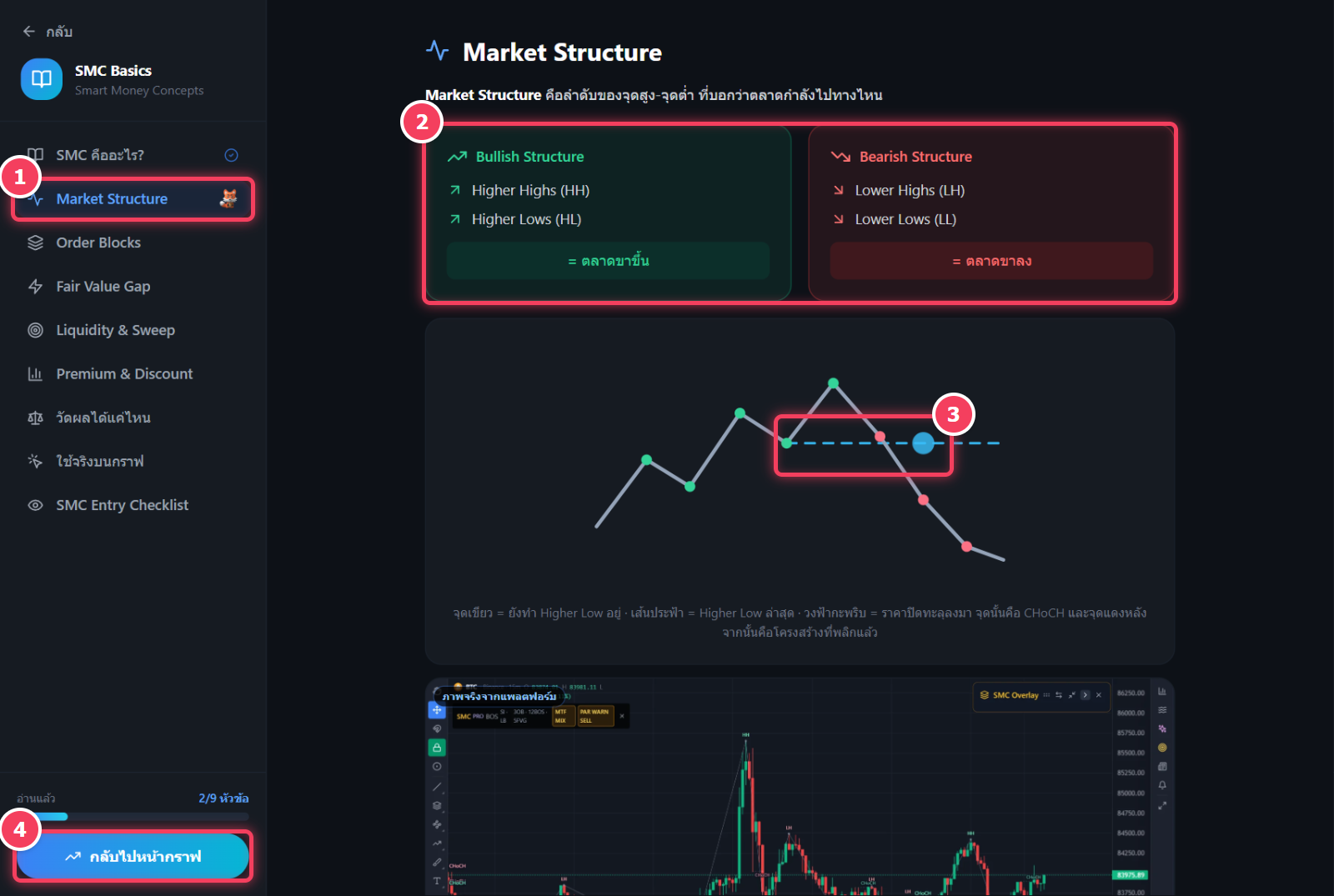Click the Smart Money Concepts subtitle

139,90
